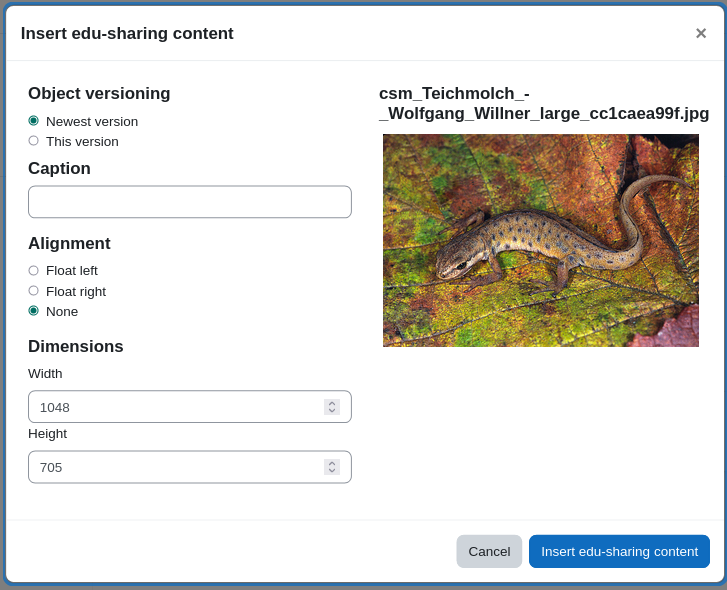Screen dimensions: 727x590
Task: Select None alignment option
Action: point(33,311)
